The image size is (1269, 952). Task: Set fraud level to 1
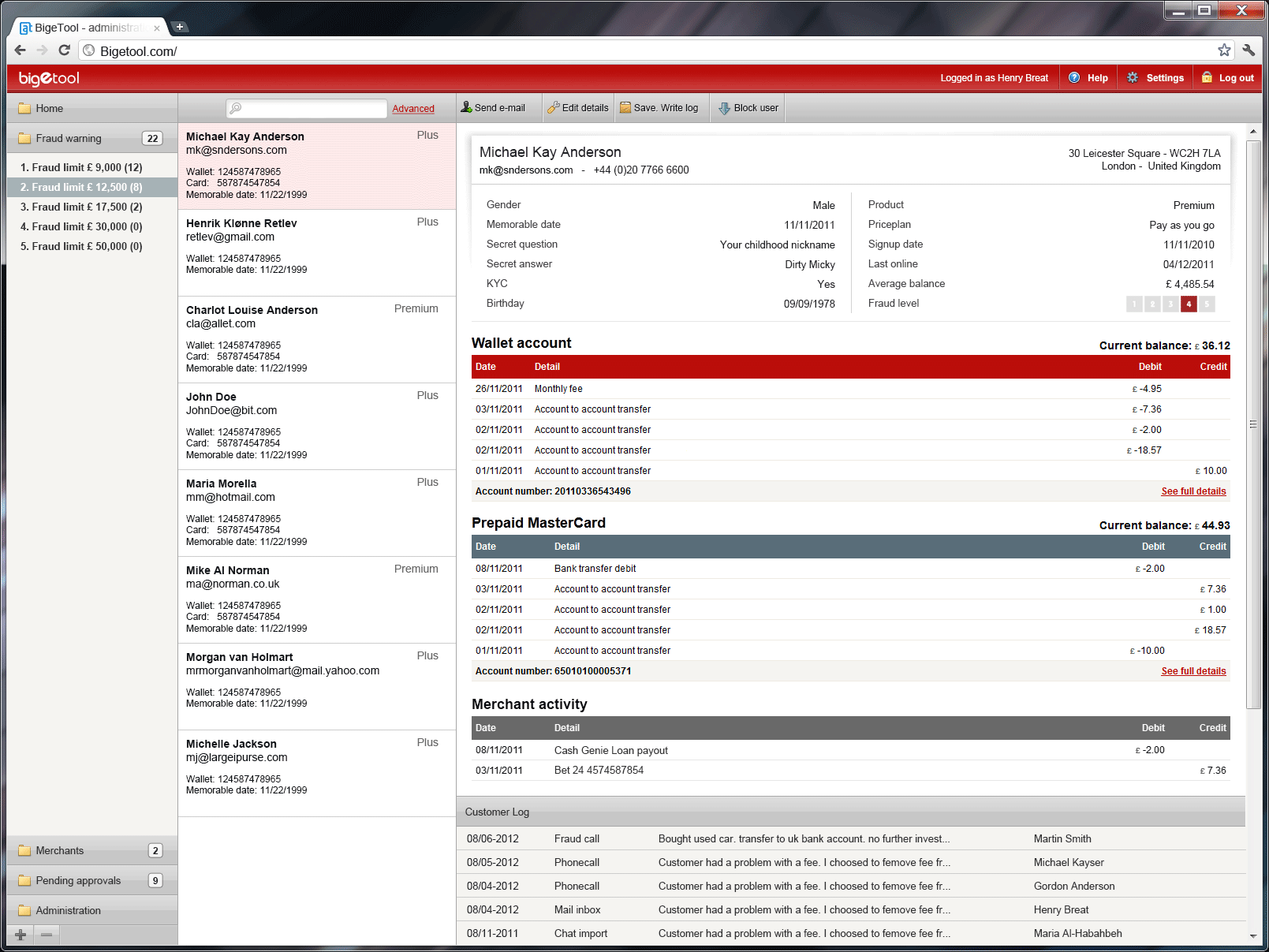tap(1134, 304)
